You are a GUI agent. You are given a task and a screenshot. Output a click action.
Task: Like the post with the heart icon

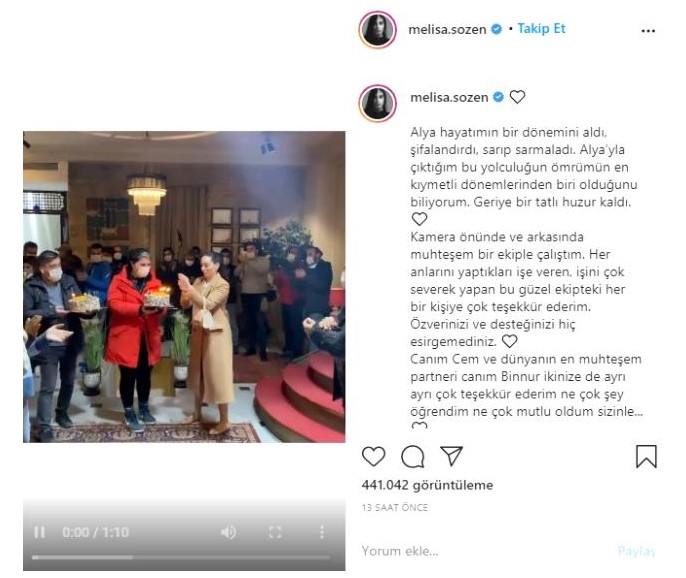click(373, 456)
